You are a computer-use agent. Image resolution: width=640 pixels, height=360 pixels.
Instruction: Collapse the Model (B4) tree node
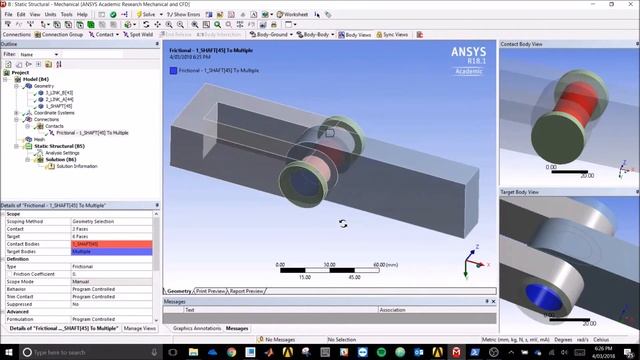(6, 79)
